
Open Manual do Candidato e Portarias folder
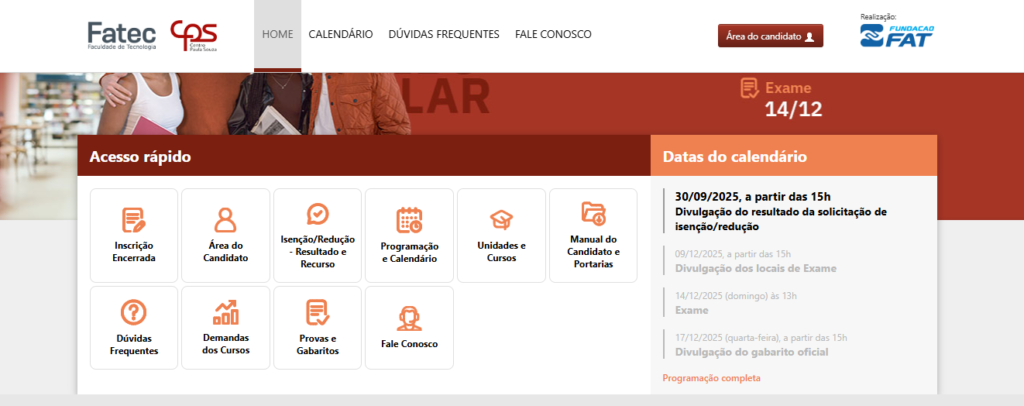coord(593,213)
